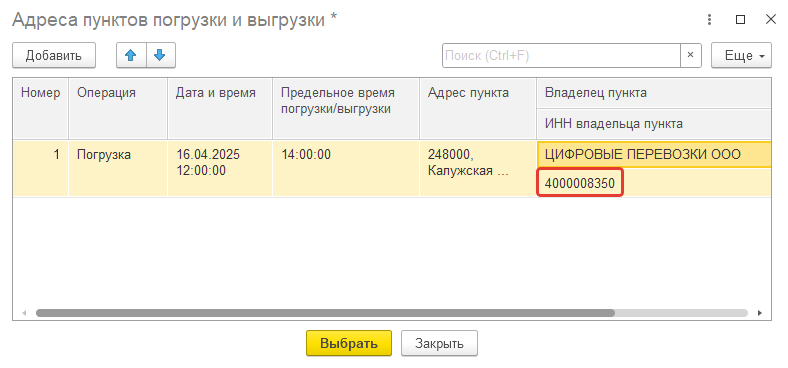Click the Номер column header
Image resolution: width=788 pixels, height=368 pixels.
(41, 108)
